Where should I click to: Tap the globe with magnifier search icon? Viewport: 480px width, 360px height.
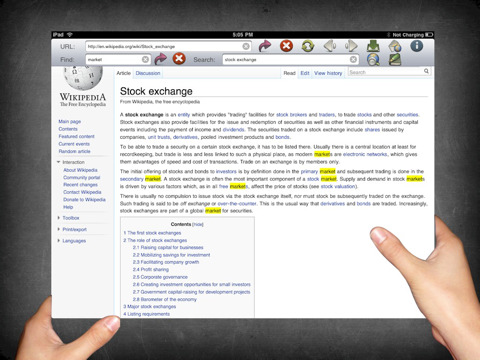click(373, 60)
